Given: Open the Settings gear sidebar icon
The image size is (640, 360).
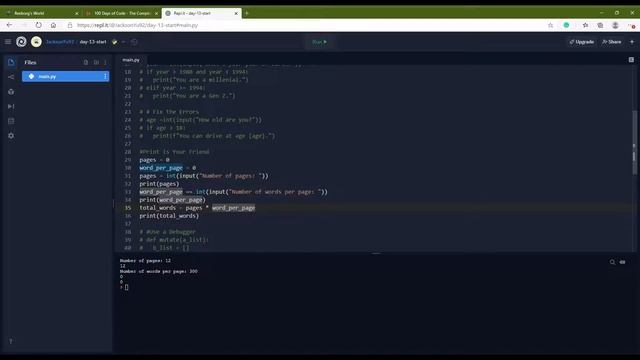Looking at the screenshot, I should point(11,136).
